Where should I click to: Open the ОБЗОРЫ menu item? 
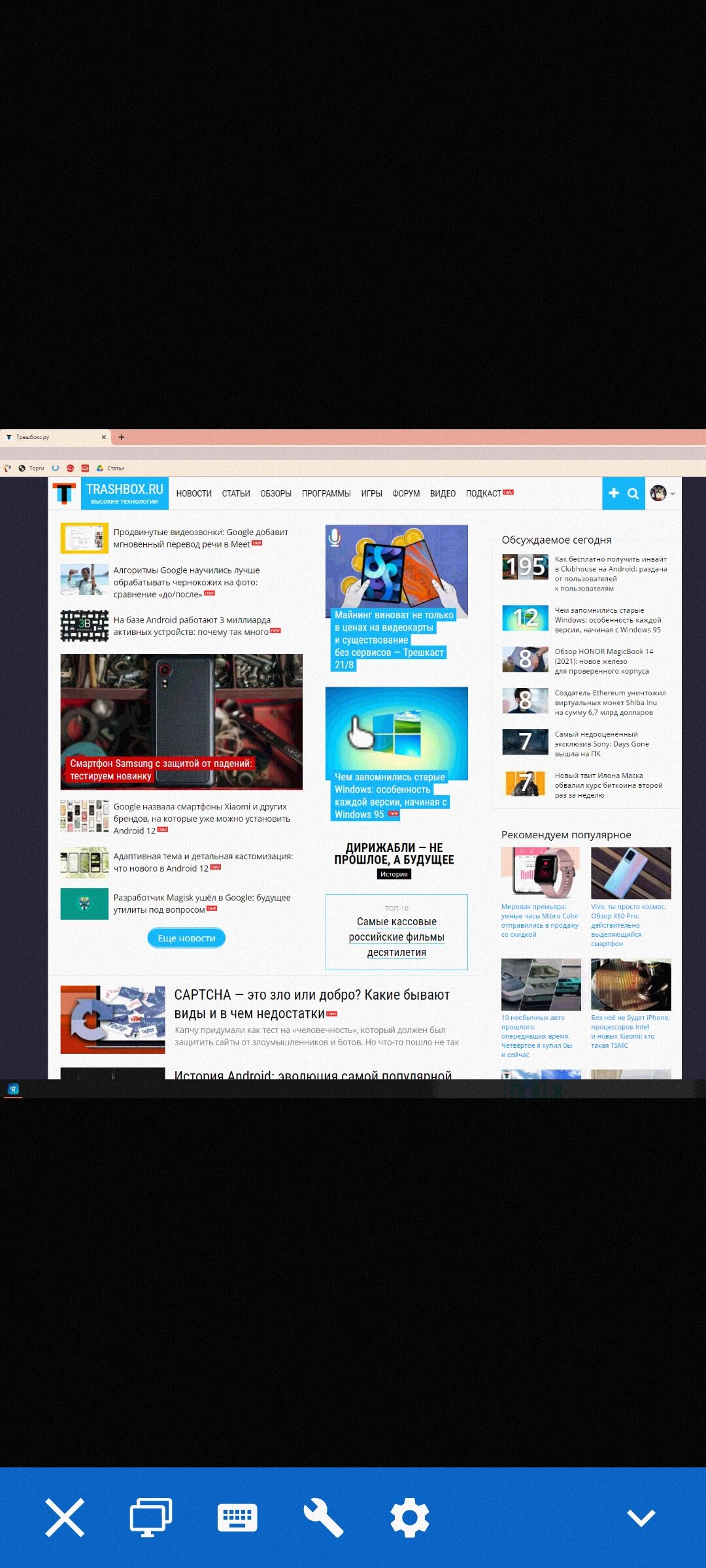[276, 493]
